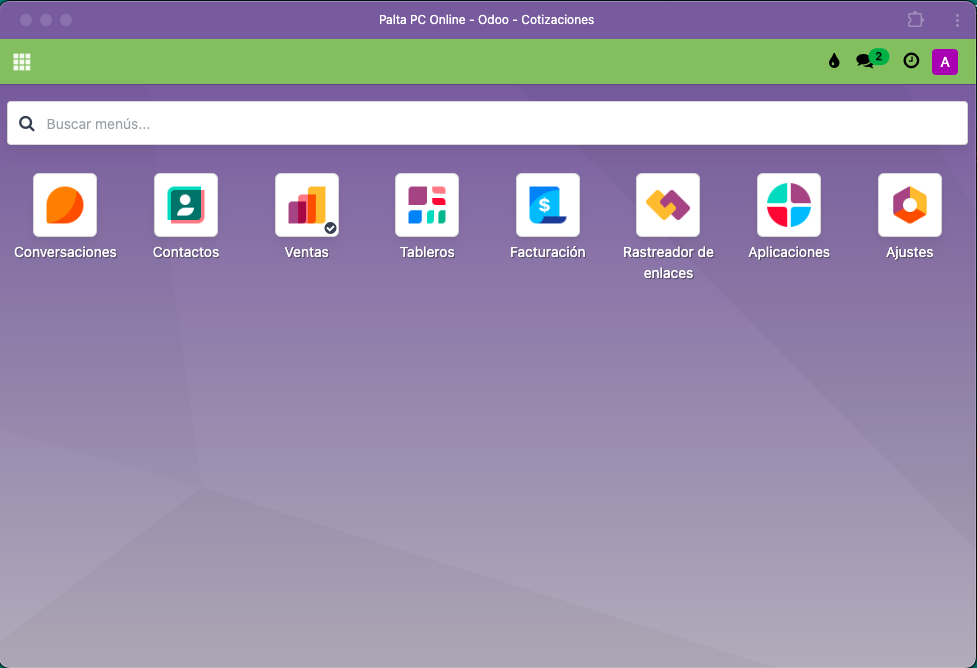
Task: Click the Buscar menús search field
Action: coord(500,124)
